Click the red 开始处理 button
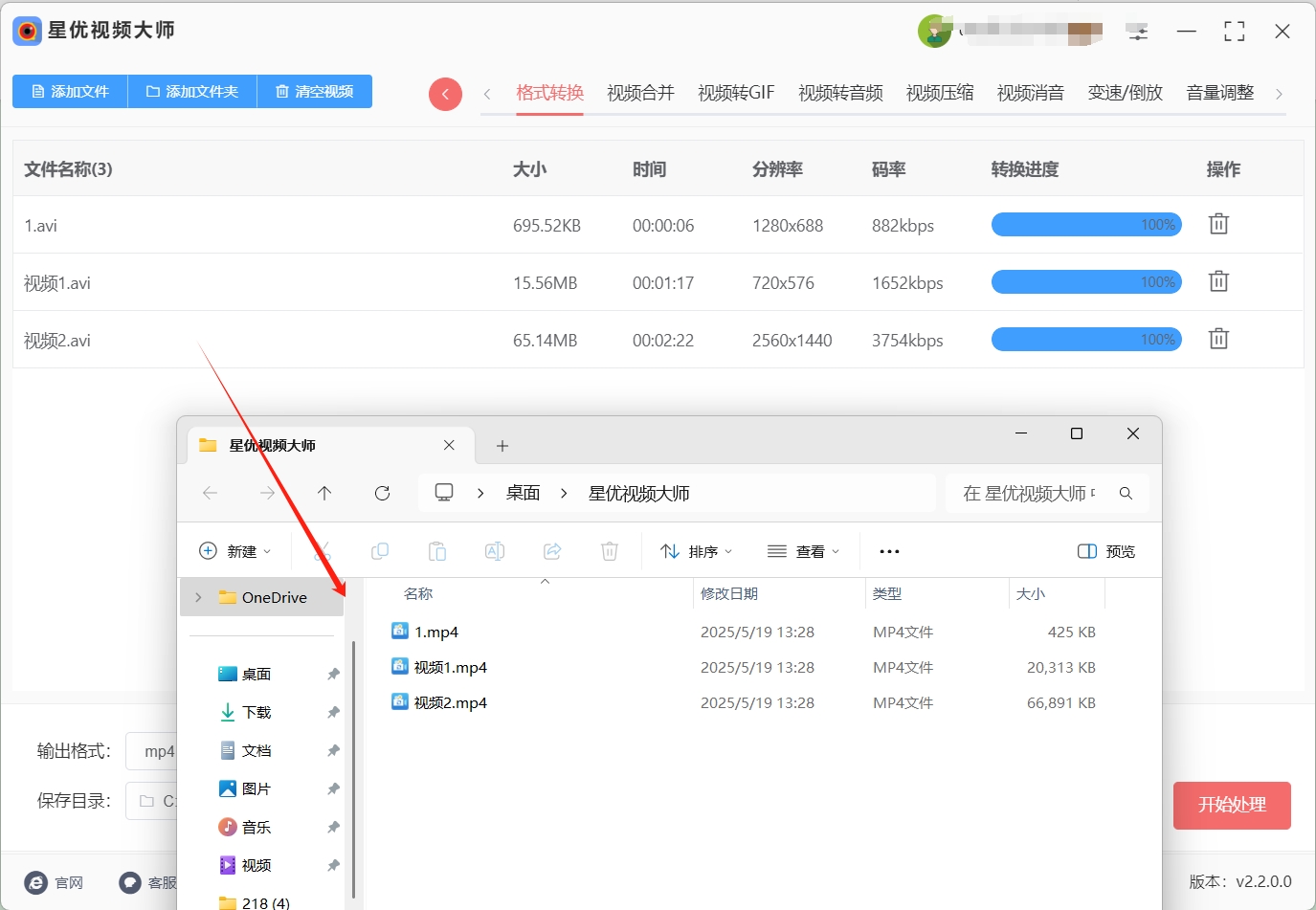This screenshot has width=1316, height=910. click(x=1233, y=806)
